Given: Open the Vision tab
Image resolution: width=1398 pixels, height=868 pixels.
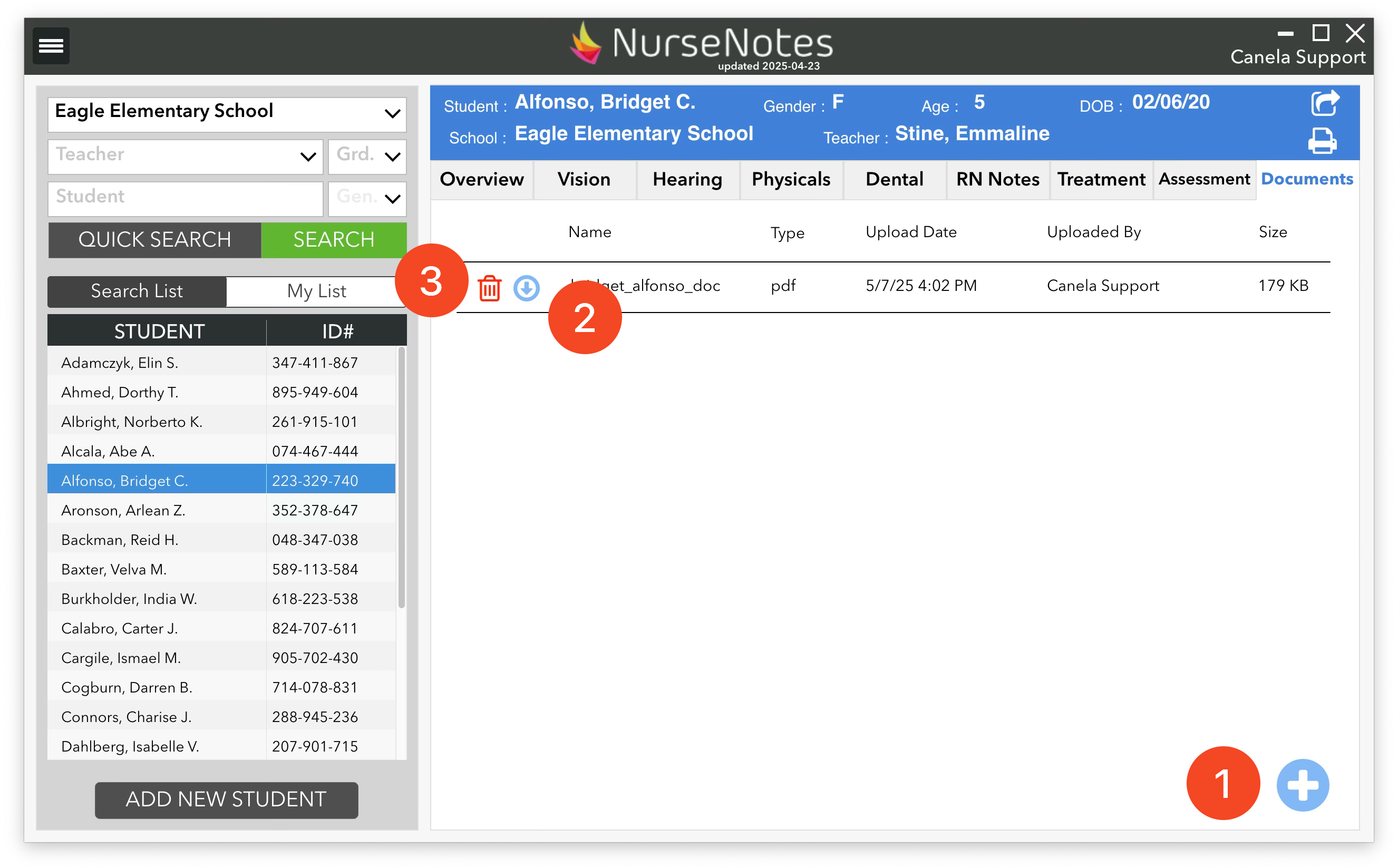Looking at the screenshot, I should pos(584,179).
